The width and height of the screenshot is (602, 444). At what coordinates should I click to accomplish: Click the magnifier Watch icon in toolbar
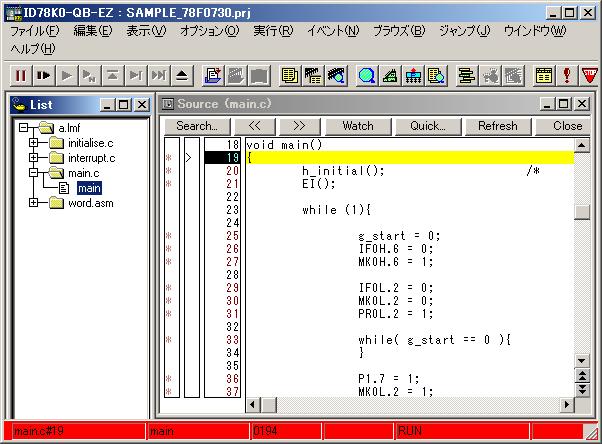(x=367, y=75)
